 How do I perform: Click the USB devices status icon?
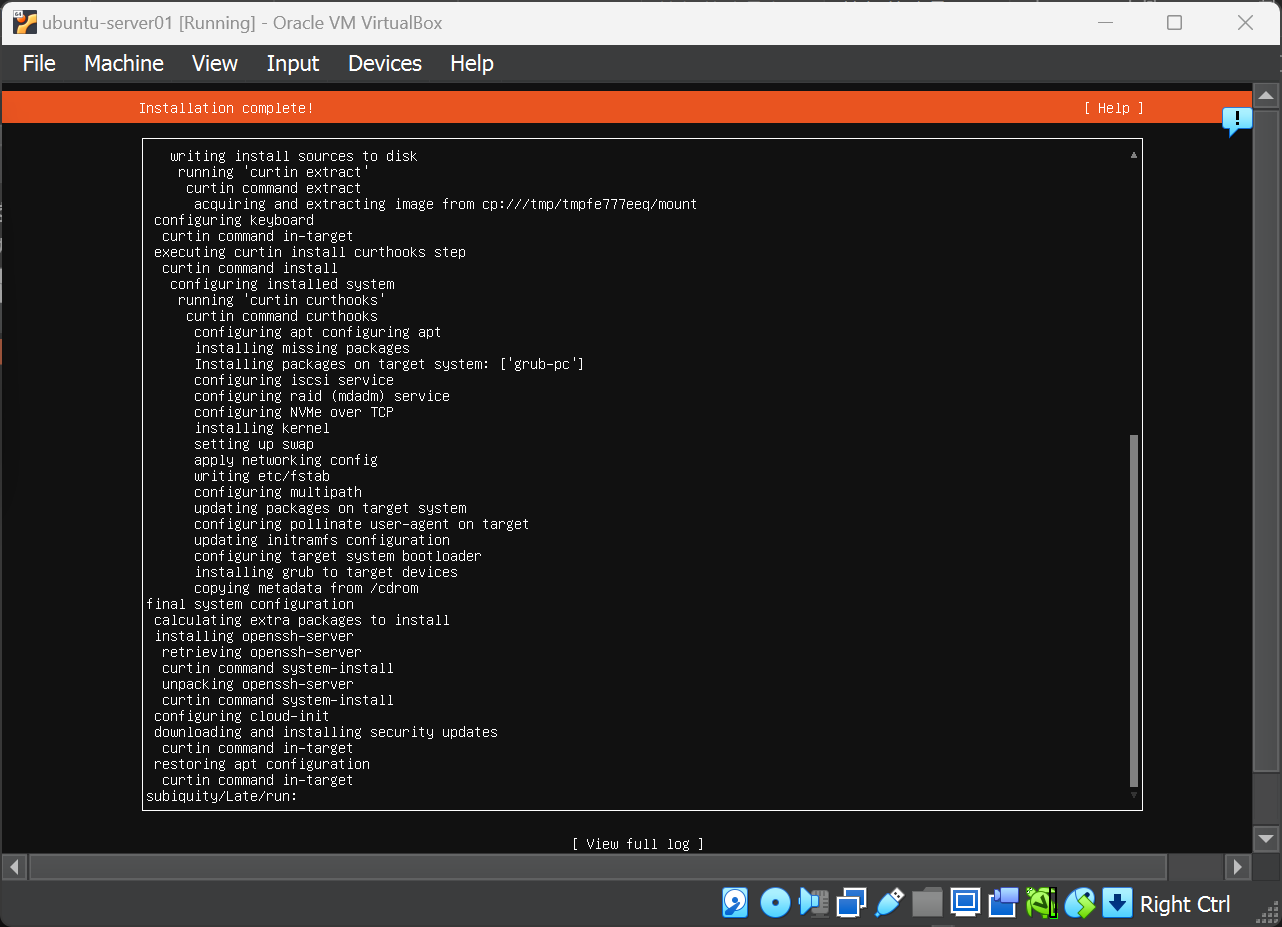[x=889, y=903]
